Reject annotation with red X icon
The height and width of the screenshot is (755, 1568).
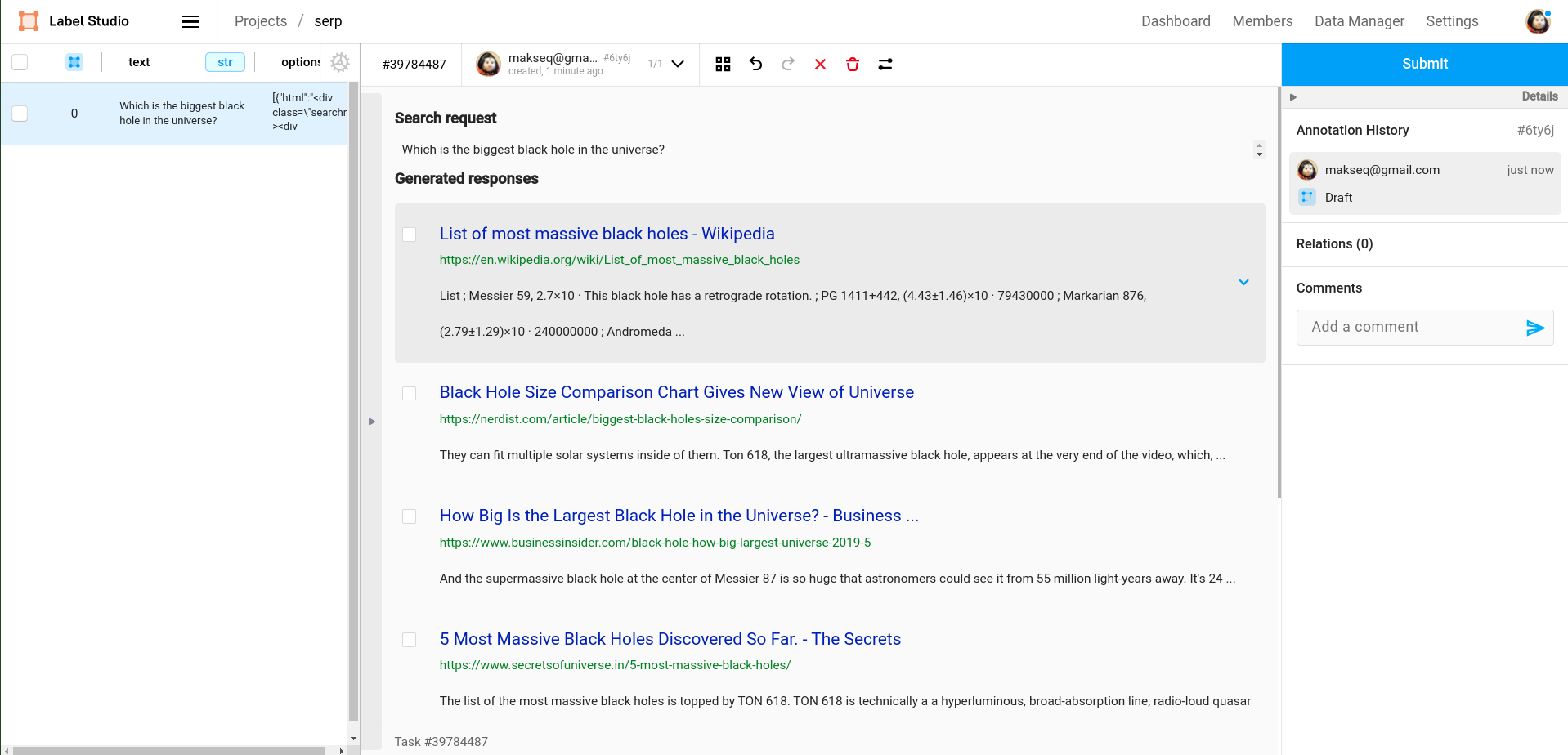(820, 64)
